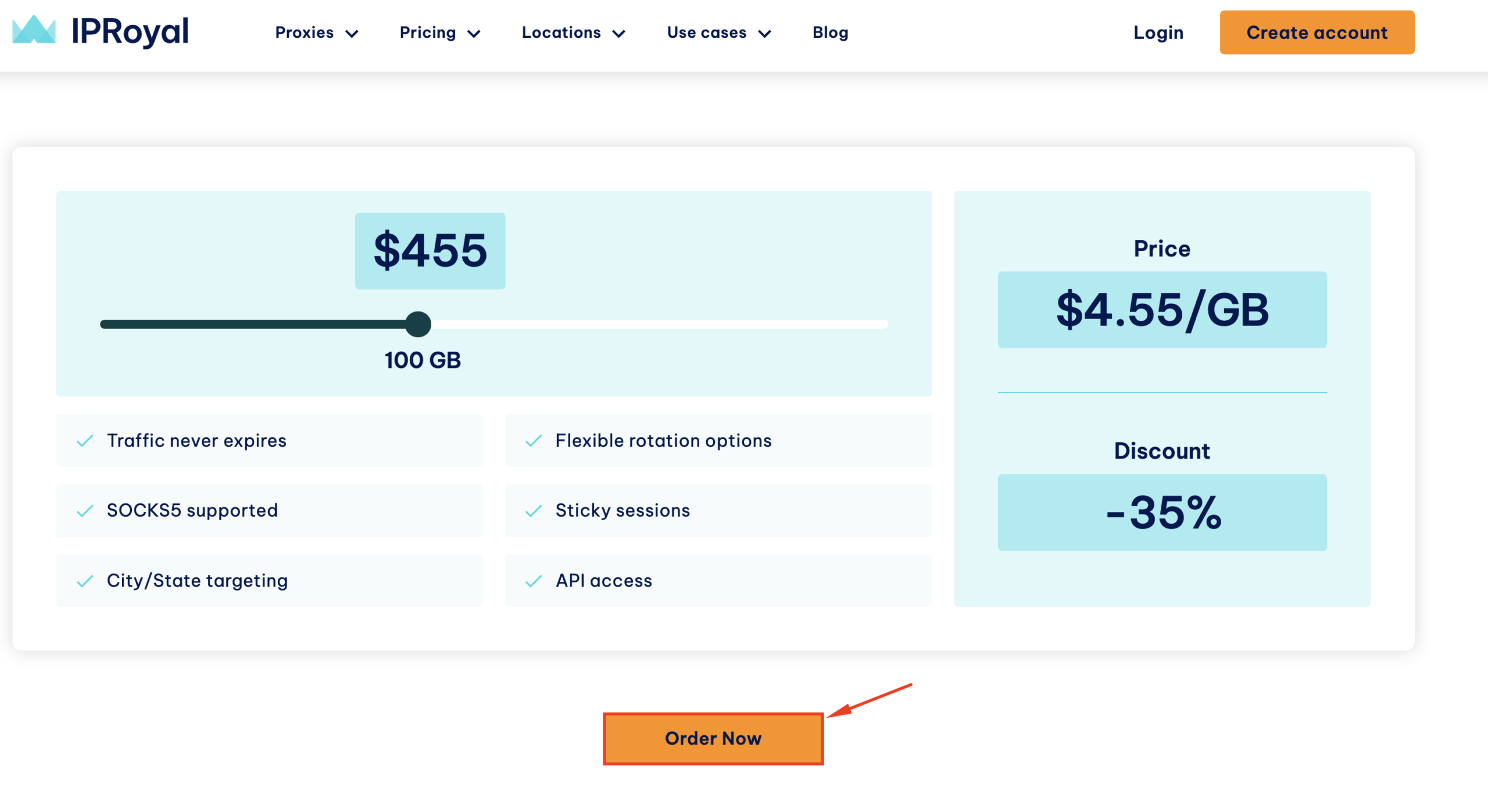Viewport: 1488px width, 812px height.
Task: Navigate to the Blog section
Action: (830, 33)
